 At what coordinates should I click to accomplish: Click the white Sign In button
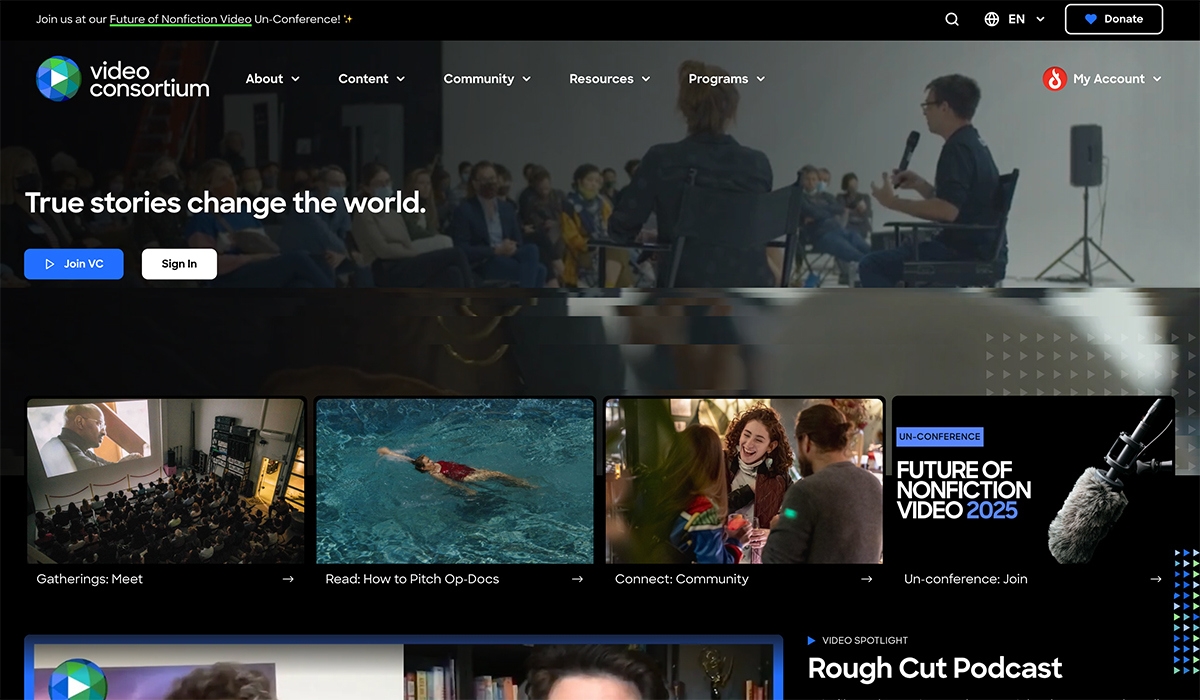pos(179,264)
